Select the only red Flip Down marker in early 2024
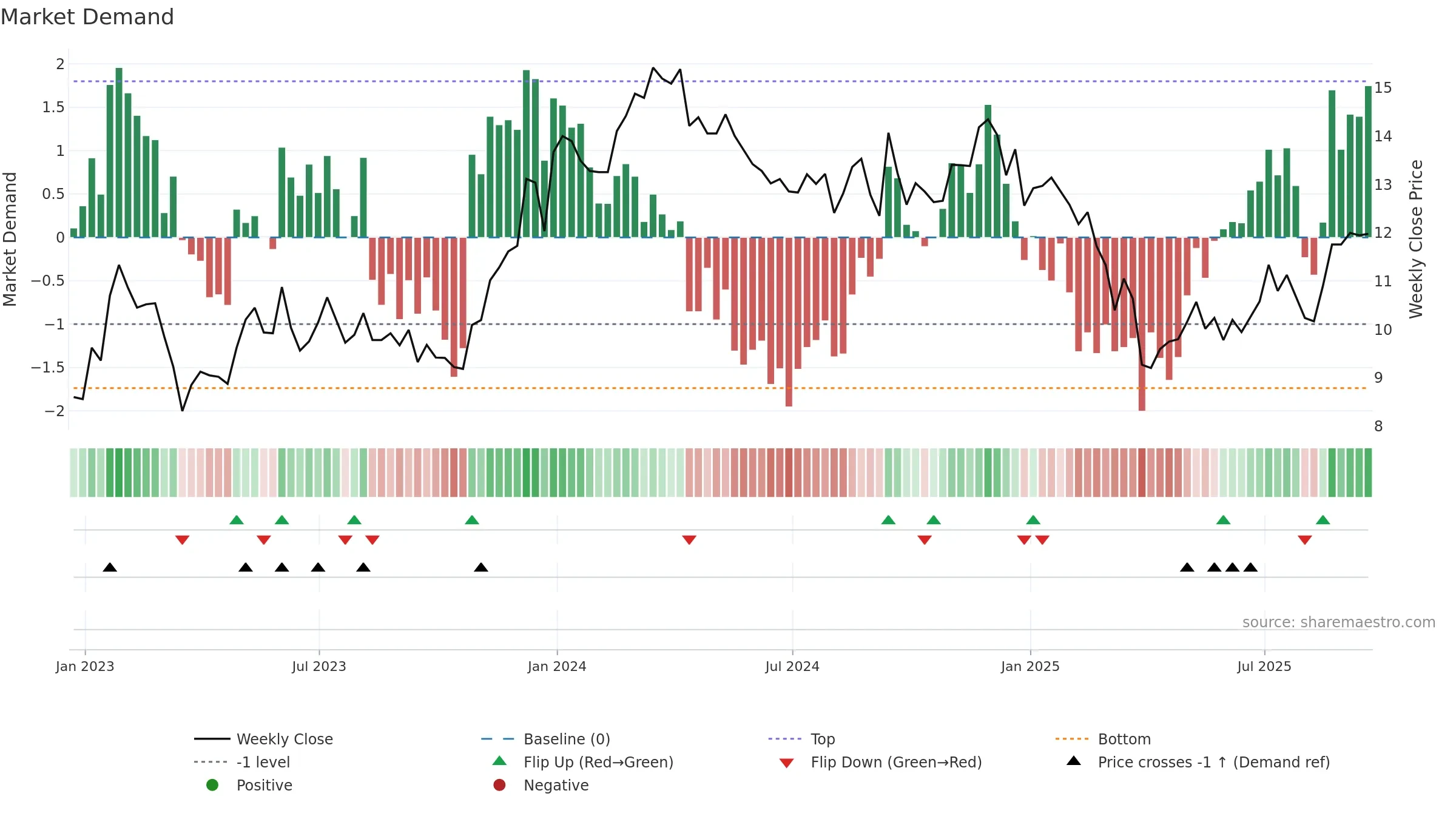 689,540
